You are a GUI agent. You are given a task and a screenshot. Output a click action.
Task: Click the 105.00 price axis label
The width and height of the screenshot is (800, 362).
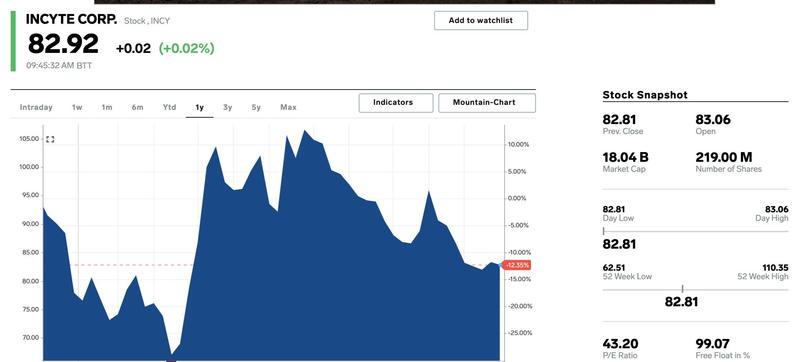click(x=30, y=139)
